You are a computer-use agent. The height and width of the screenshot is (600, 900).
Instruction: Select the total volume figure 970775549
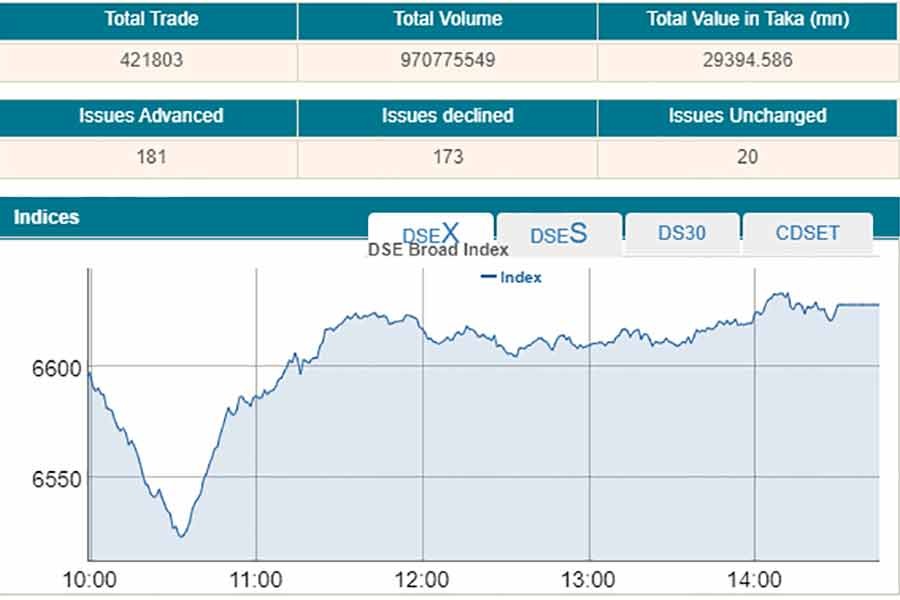click(448, 60)
